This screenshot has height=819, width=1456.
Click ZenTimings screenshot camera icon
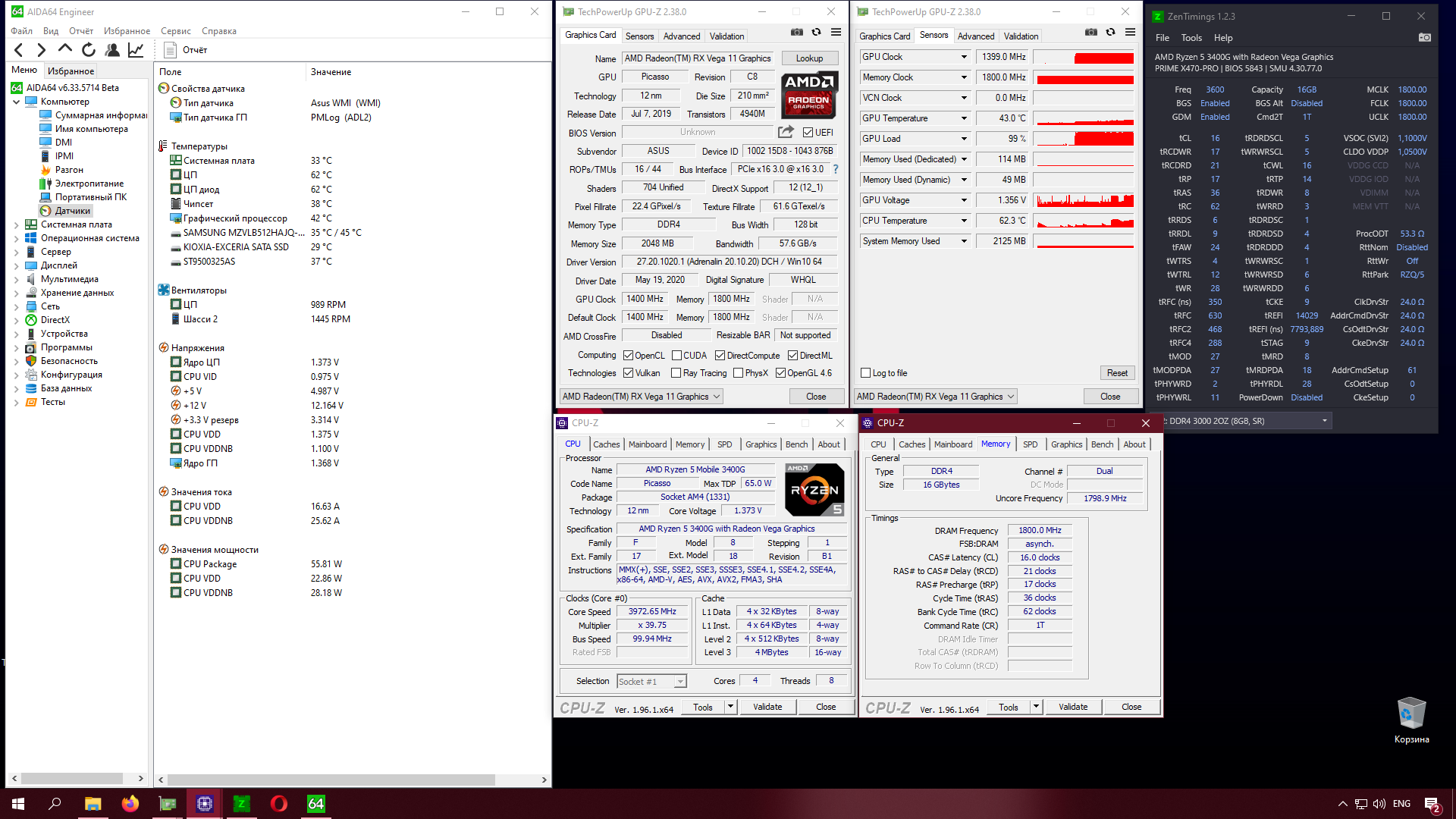tap(1424, 37)
